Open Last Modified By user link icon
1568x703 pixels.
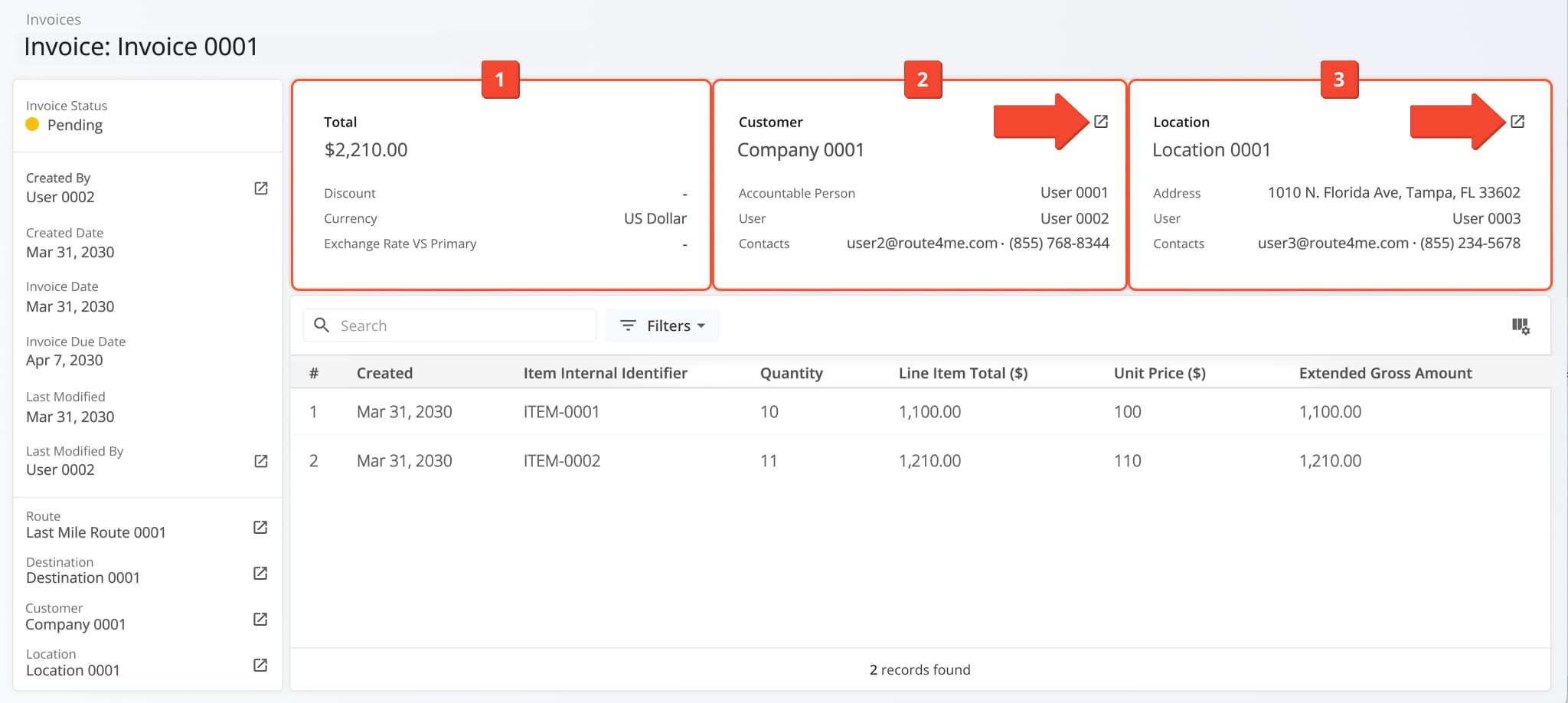click(x=260, y=461)
